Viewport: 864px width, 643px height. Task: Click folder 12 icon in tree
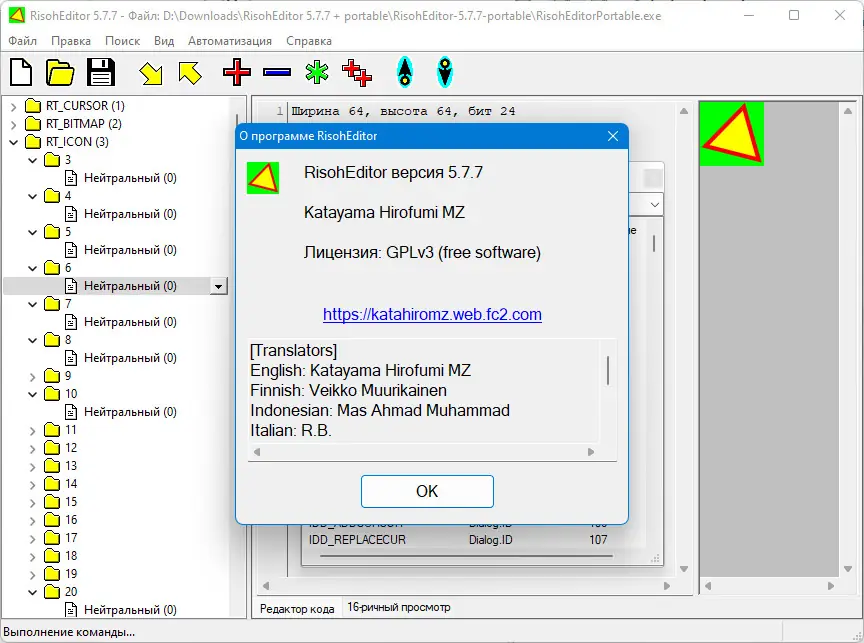(x=52, y=447)
